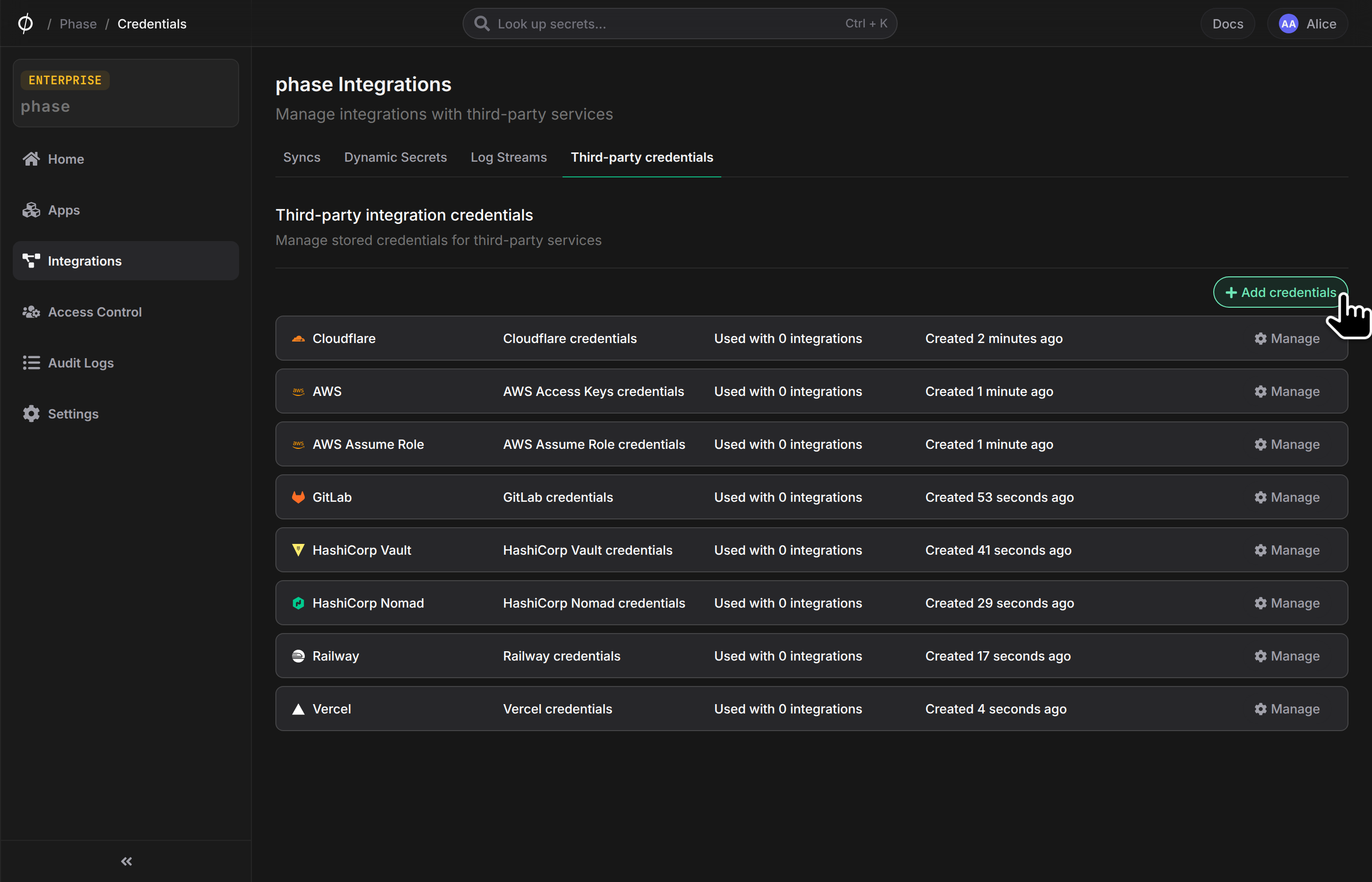
Task: Open the Docs link
Action: (x=1228, y=24)
